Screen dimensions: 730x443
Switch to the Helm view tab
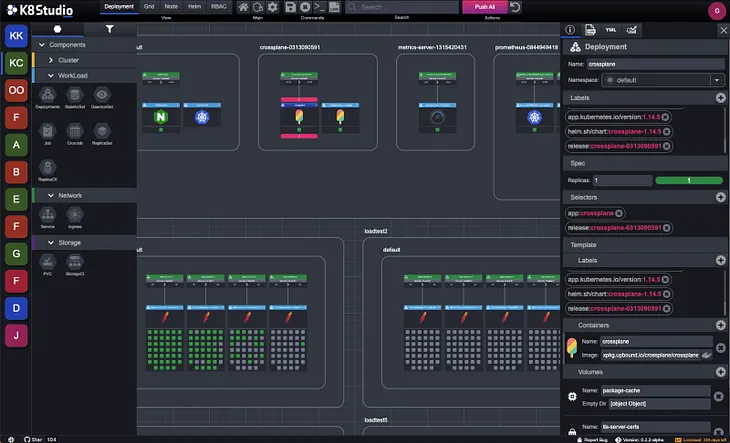click(x=195, y=7)
